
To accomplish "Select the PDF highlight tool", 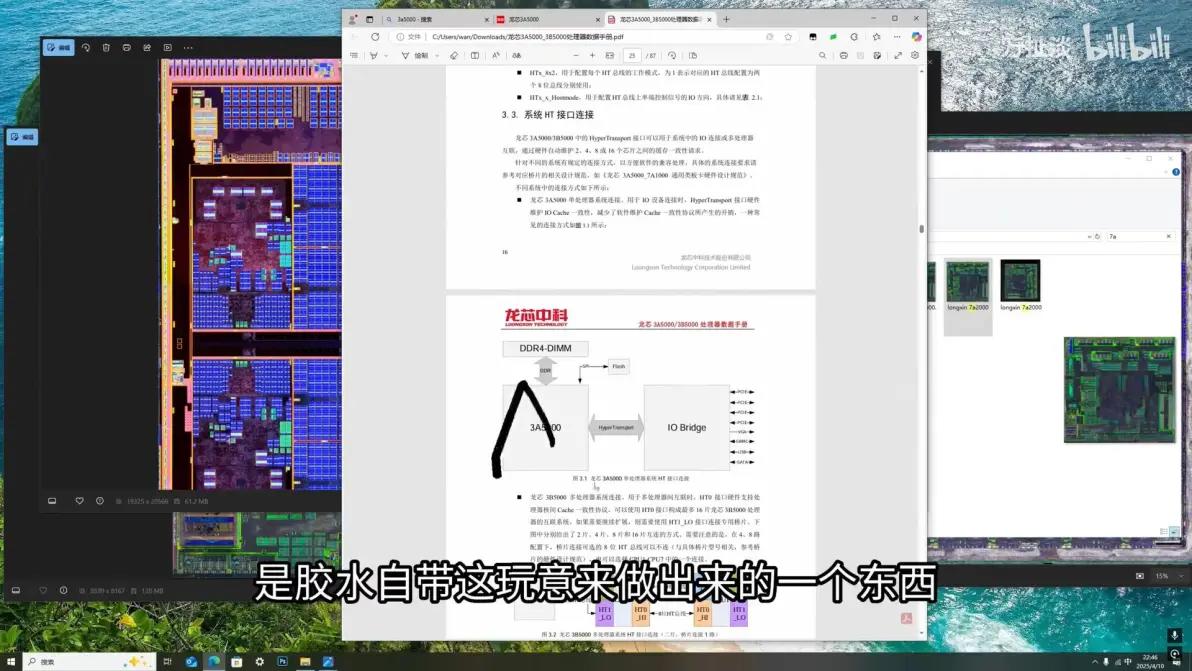I will tap(374, 55).
